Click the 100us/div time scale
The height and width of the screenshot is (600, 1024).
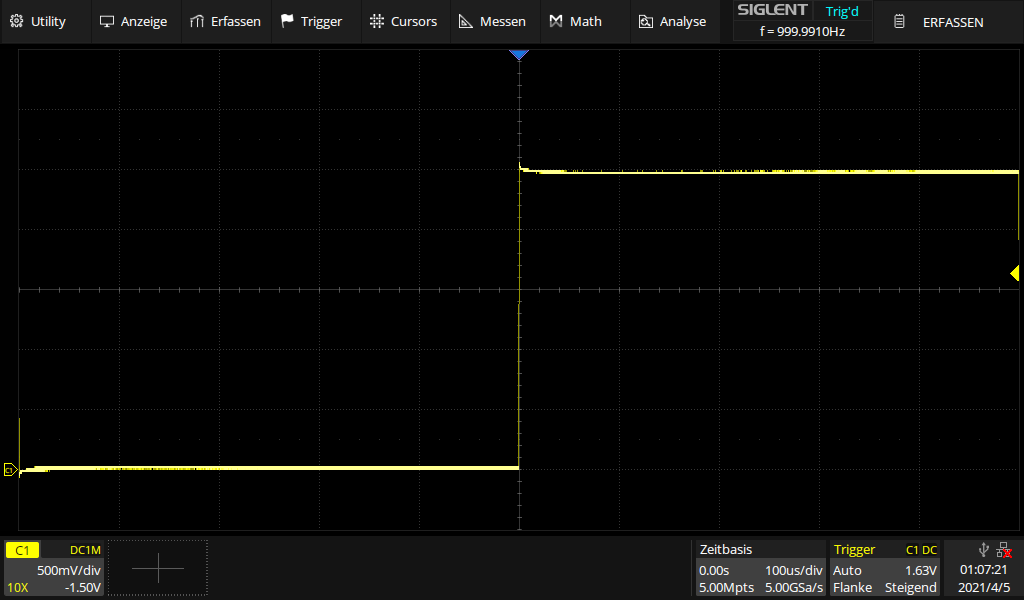click(x=793, y=570)
